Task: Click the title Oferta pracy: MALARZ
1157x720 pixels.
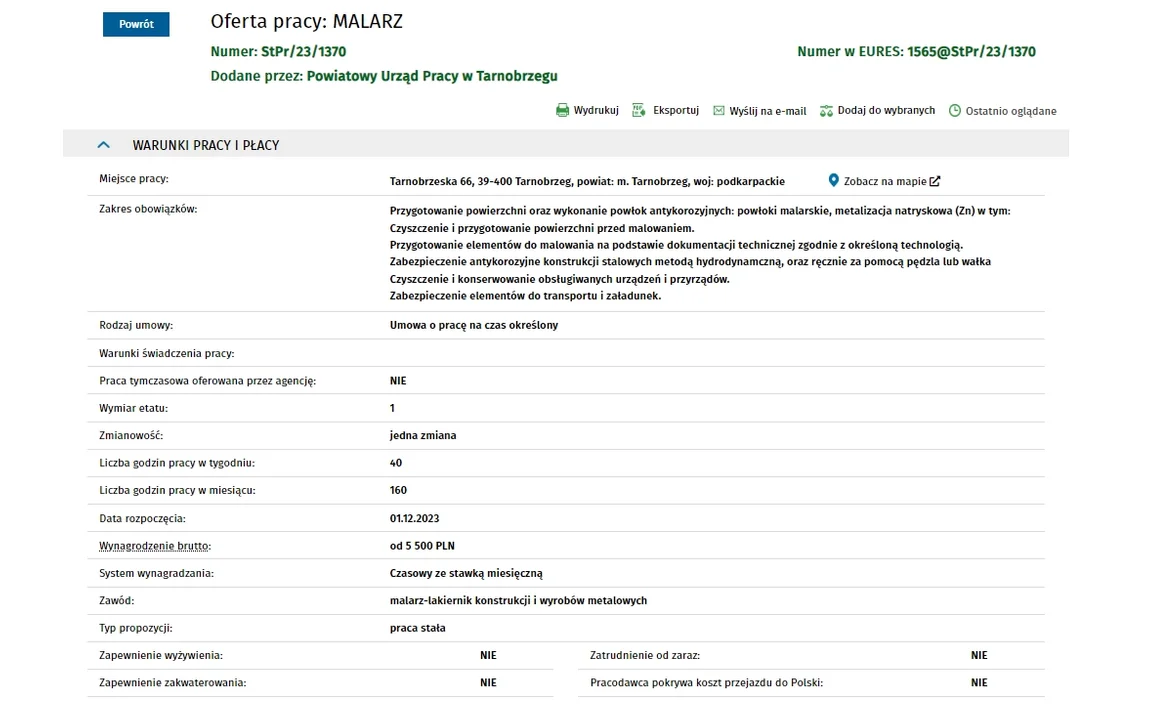Action: pyautogui.click(x=306, y=21)
